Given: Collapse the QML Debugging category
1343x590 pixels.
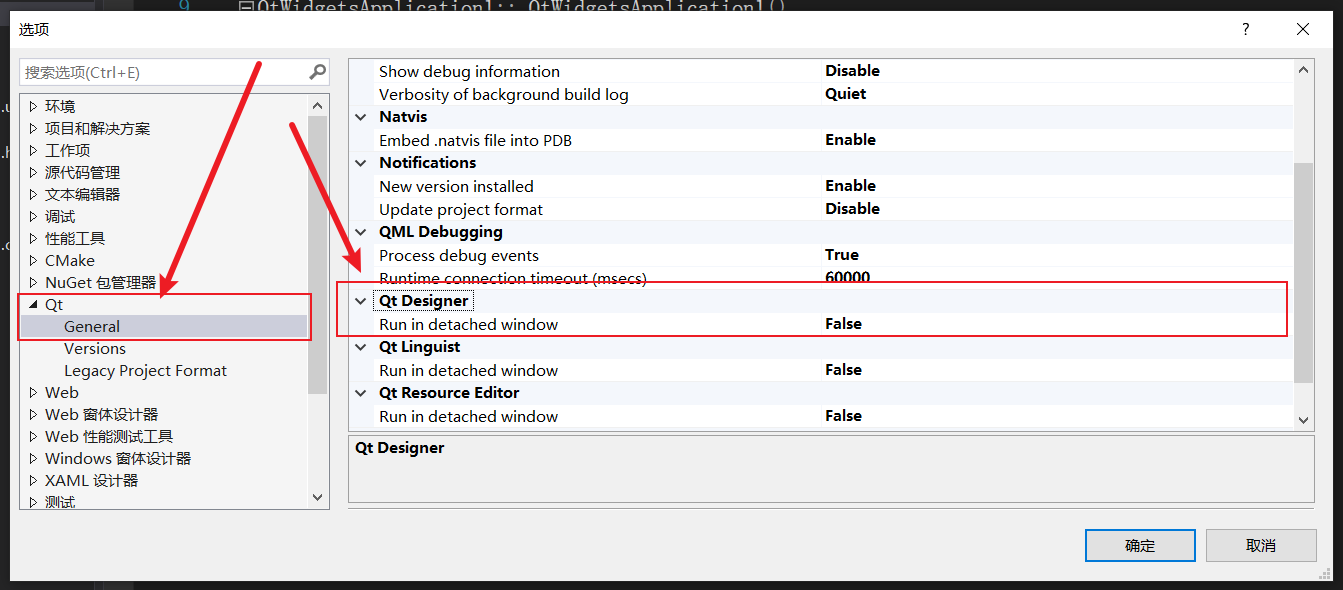Looking at the screenshot, I should 361,232.
